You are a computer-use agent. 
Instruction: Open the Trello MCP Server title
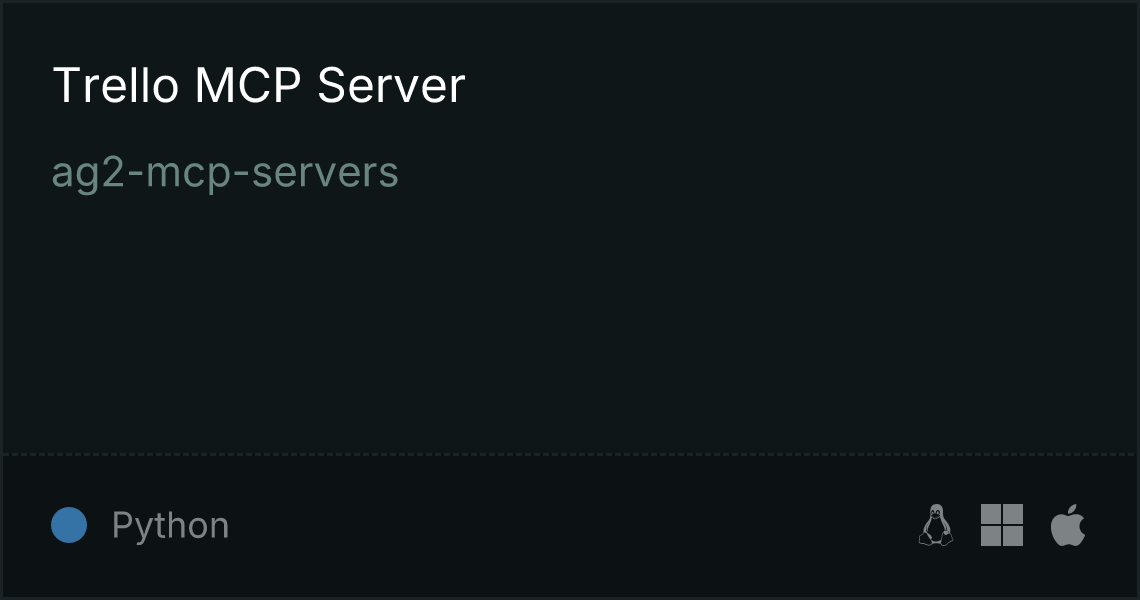(x=259, y=85)
